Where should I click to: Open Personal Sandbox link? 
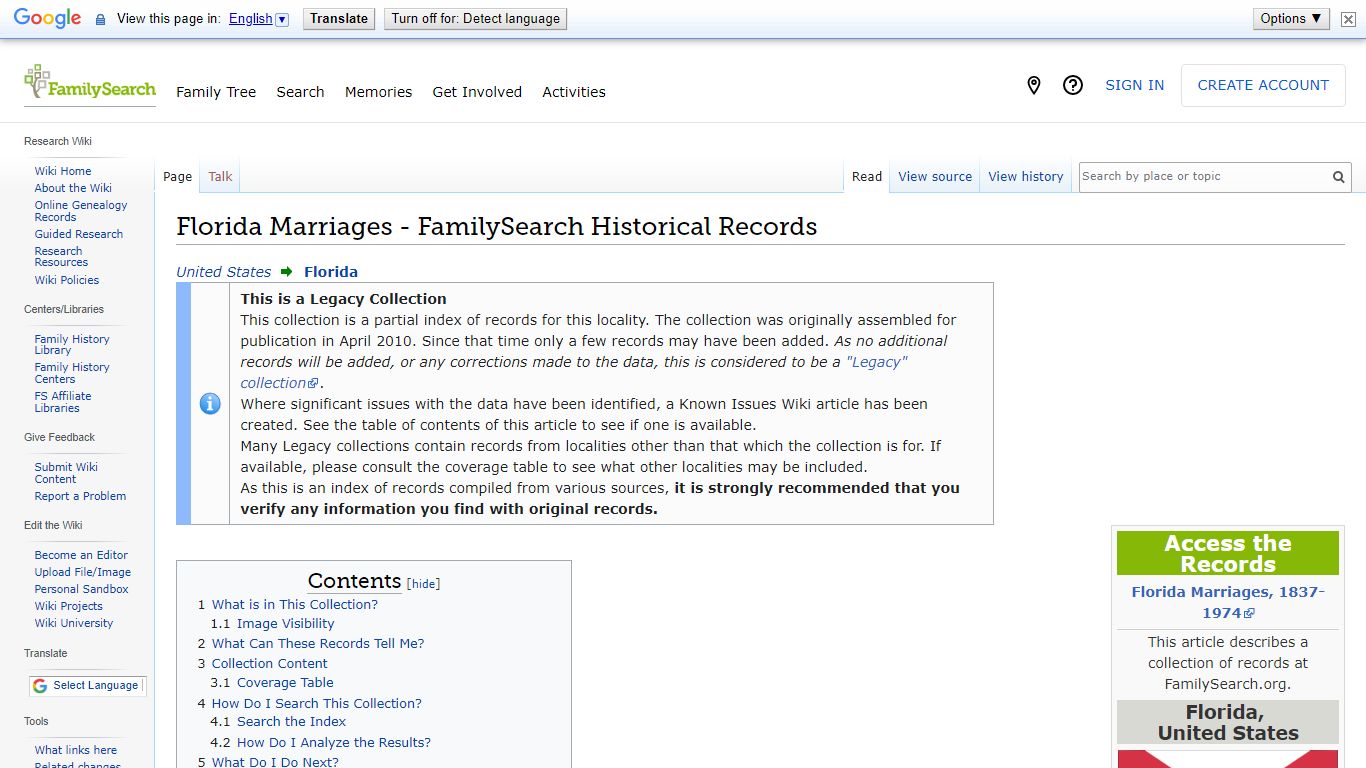point(81,589)
